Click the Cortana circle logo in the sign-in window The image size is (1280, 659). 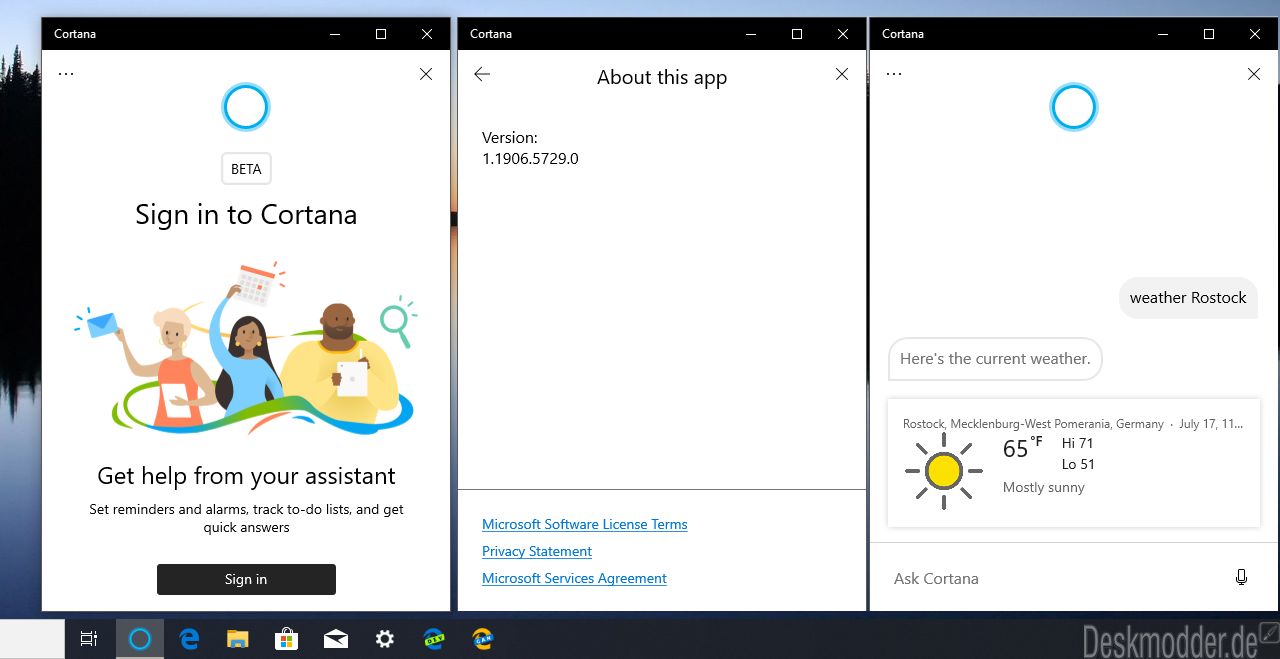tap(246, 107)
